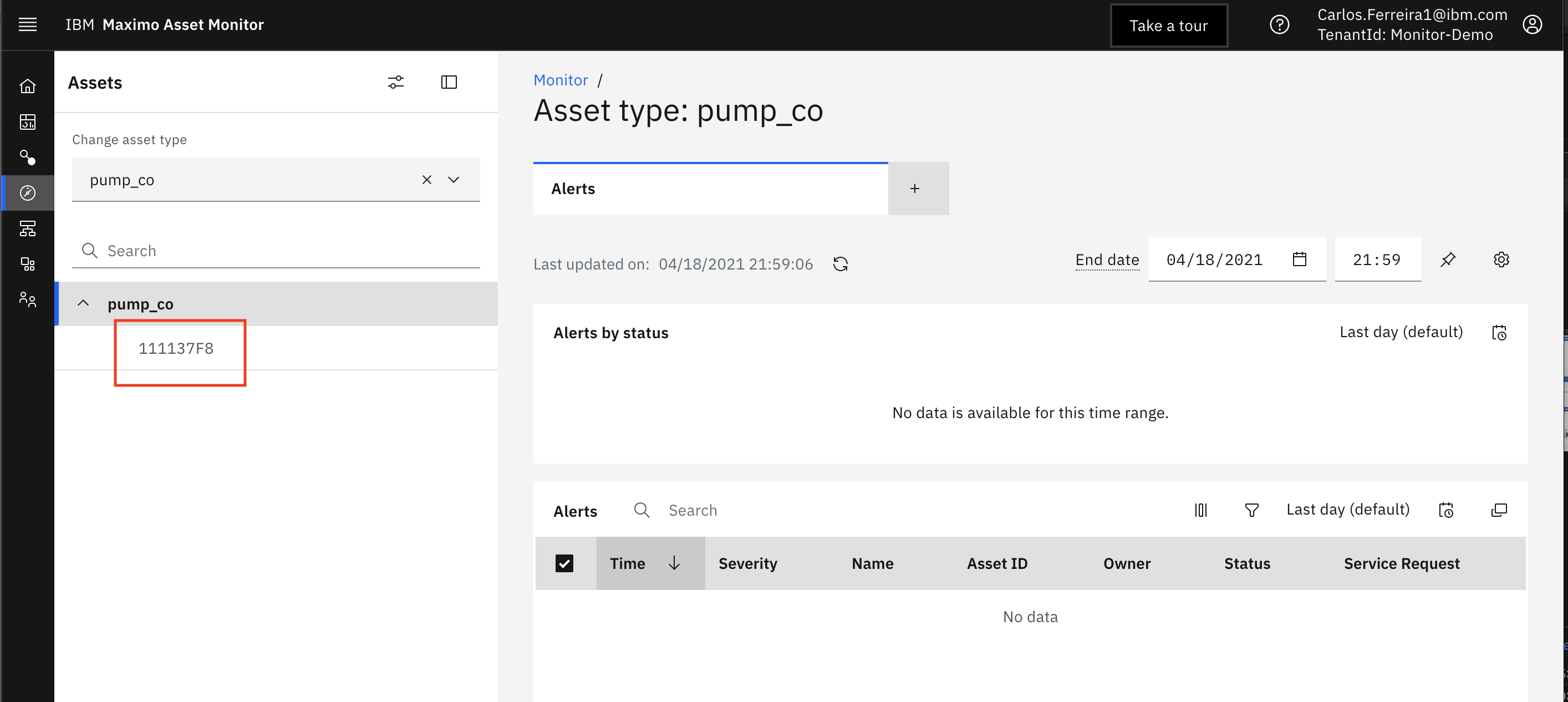
Task: Open the End date calendar picker
Action: [x=1299, y=260]
